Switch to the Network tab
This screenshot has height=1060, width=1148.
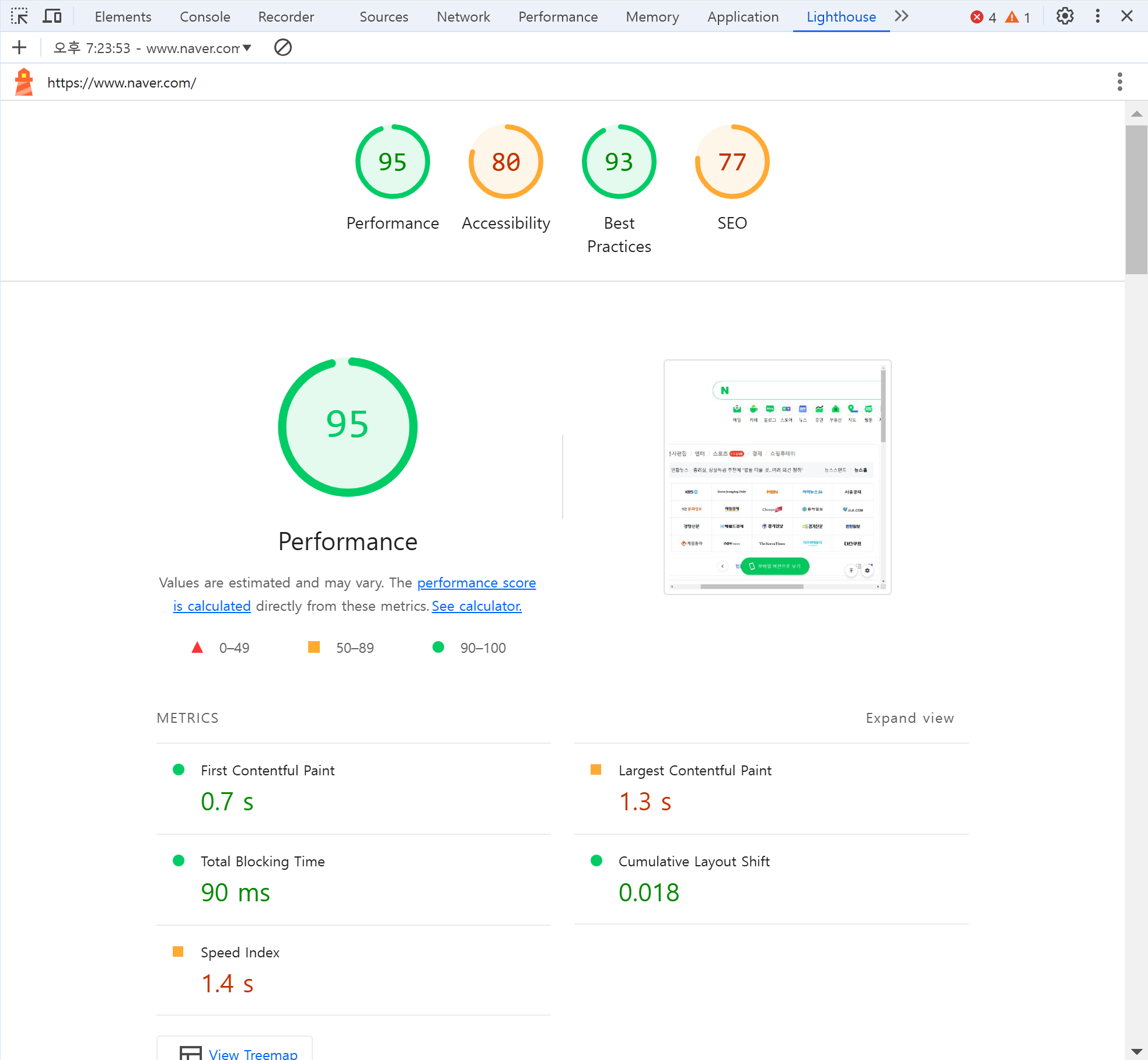tap(463, 17)
